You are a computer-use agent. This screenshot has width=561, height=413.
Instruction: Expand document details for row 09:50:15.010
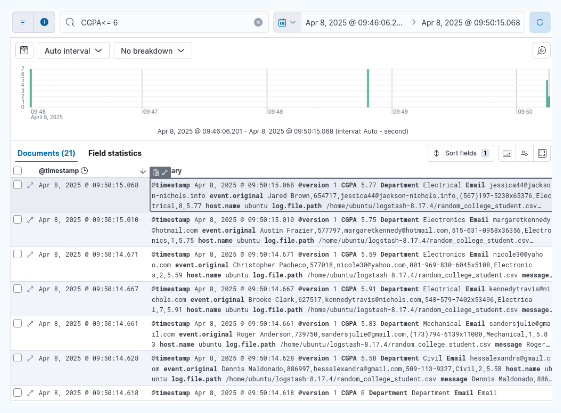(x=30, y=220)
